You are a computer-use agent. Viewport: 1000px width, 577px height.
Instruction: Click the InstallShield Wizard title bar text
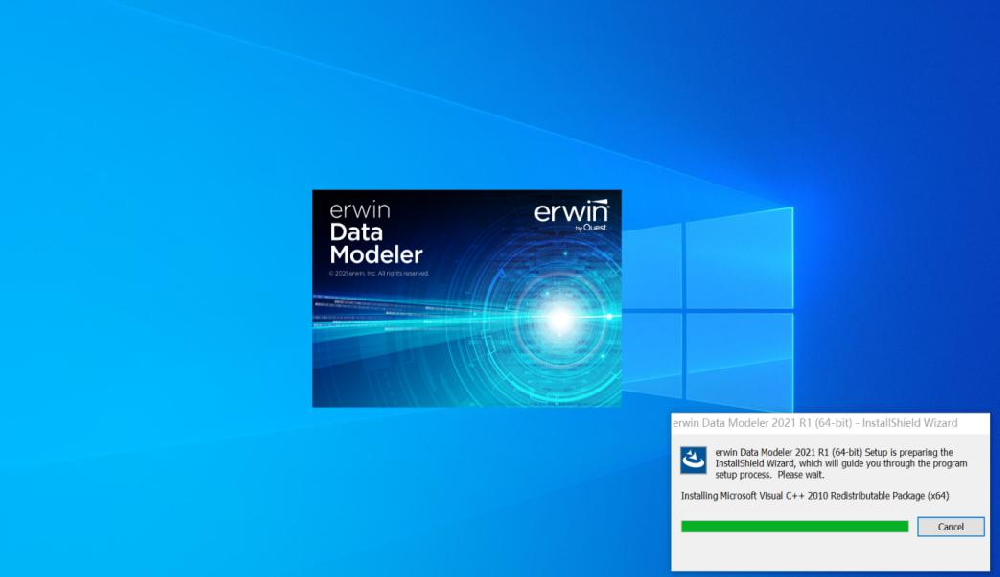(x=815, y=423)
